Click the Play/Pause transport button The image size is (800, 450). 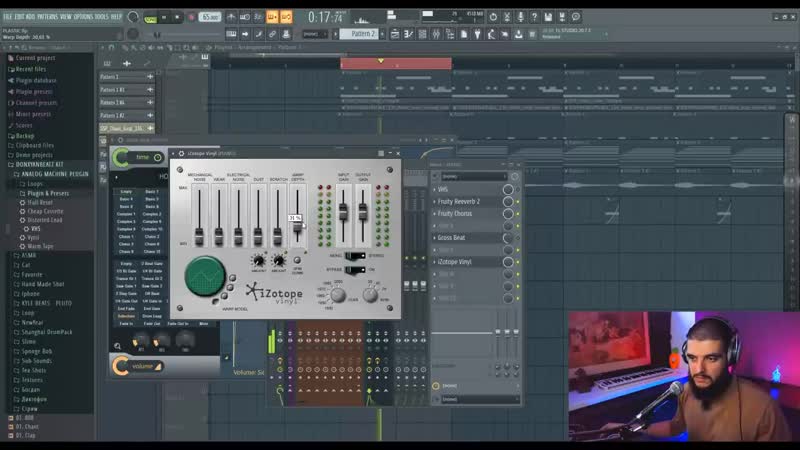pyautogui.click(x=164, y=17)
